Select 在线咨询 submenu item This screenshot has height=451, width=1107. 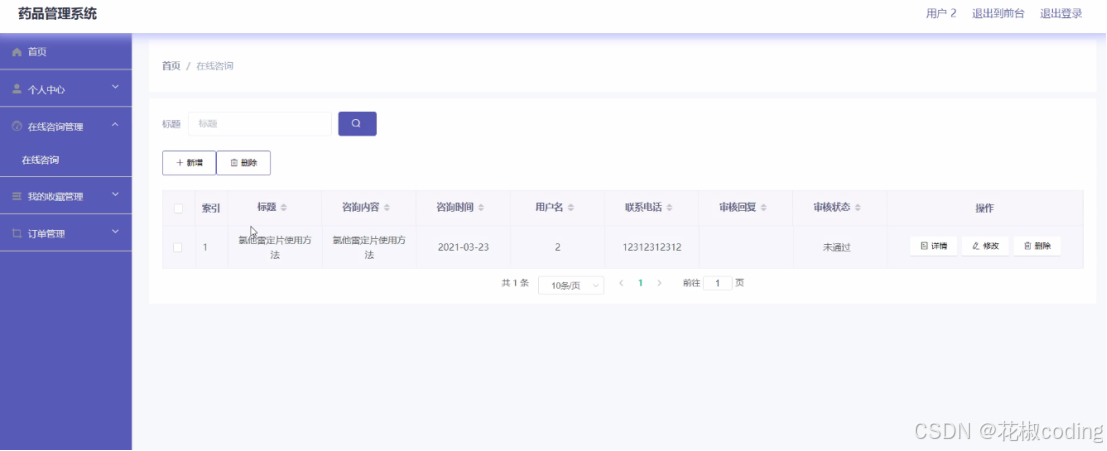click(x=66, y=160)
